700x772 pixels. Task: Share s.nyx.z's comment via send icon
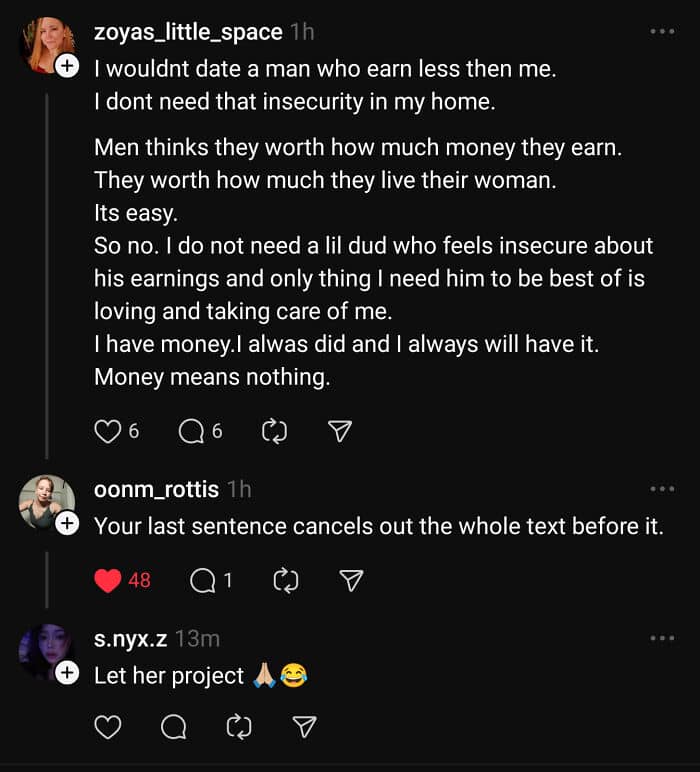pyautogui.click(x=305, y=728)
